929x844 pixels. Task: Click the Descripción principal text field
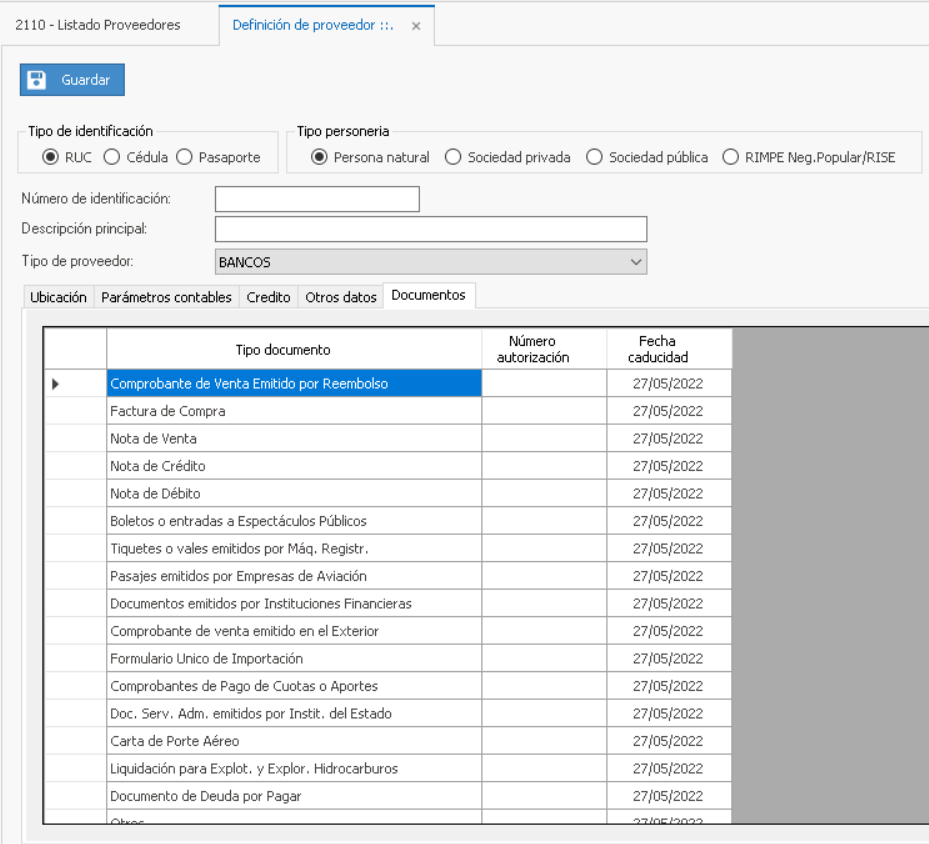point(431,229)
